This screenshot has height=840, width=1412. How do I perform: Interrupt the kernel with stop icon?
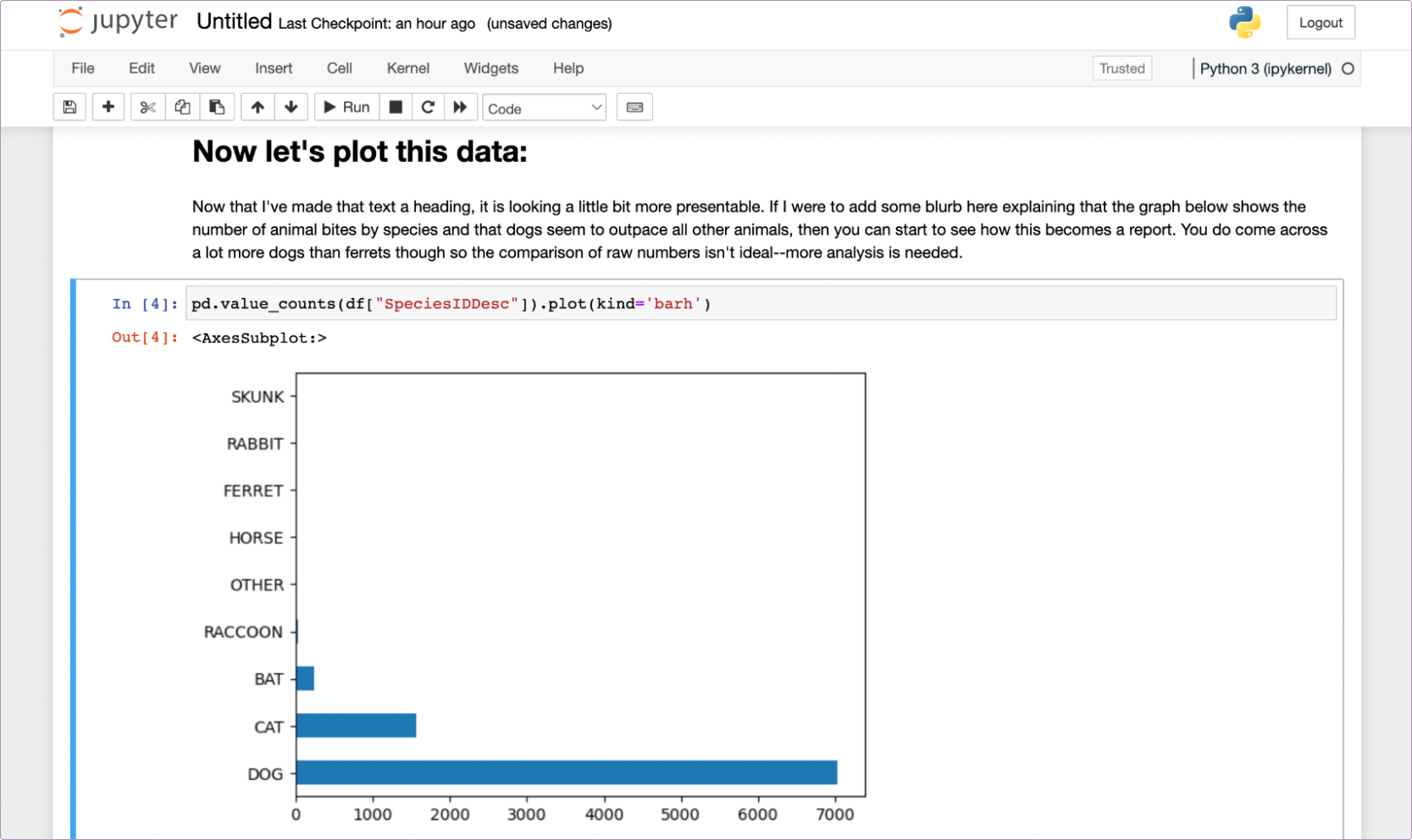[x=396, y=108]
